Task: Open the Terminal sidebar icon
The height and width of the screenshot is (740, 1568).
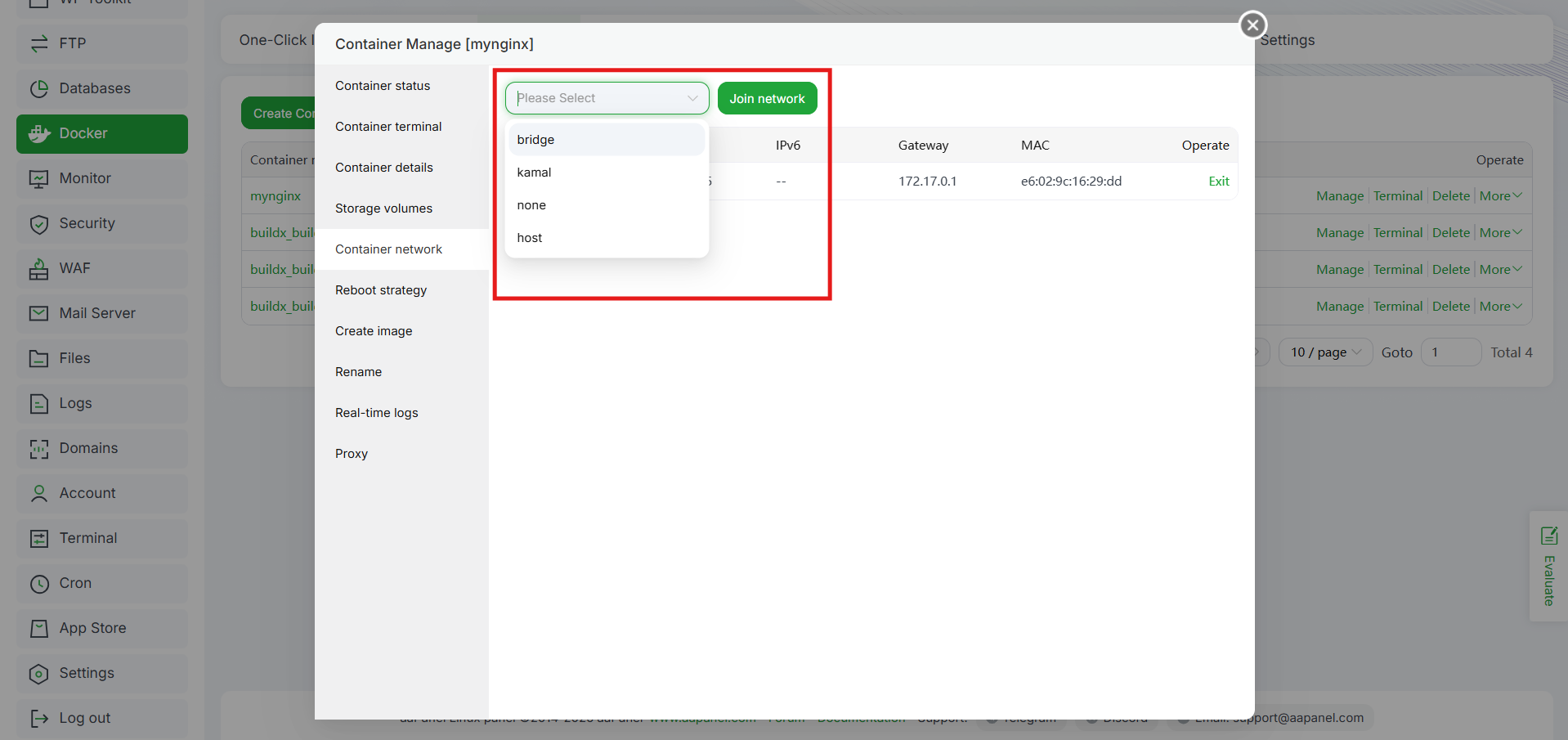Action: tap(39, 538)
